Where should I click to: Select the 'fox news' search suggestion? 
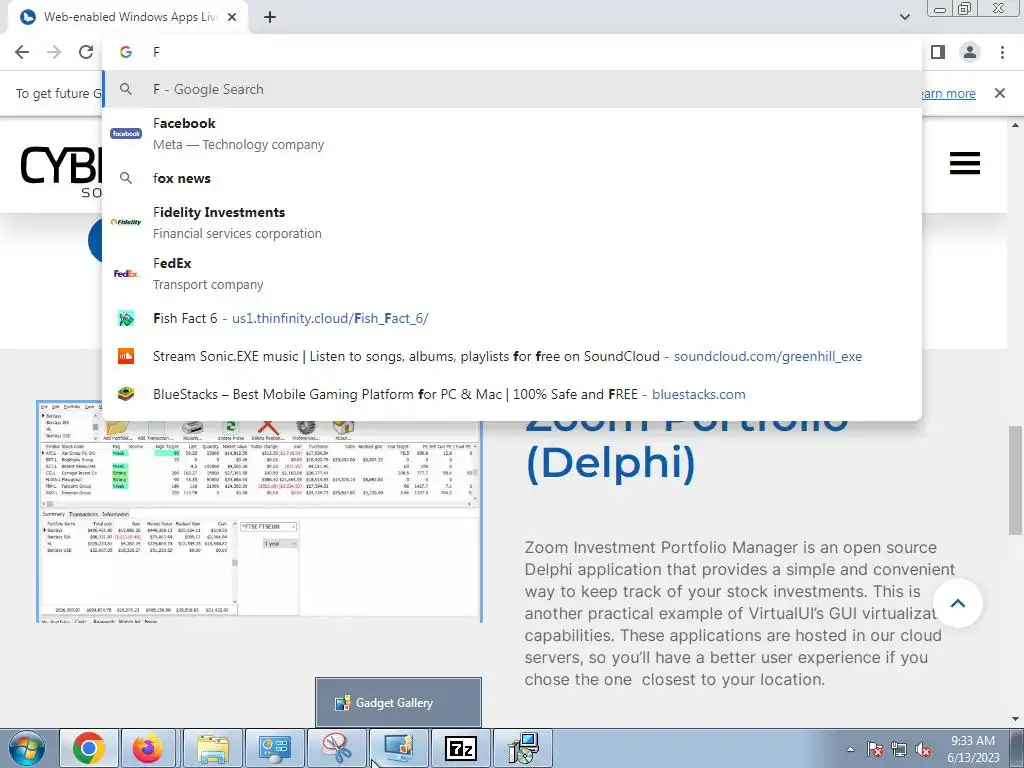[512, 178]
